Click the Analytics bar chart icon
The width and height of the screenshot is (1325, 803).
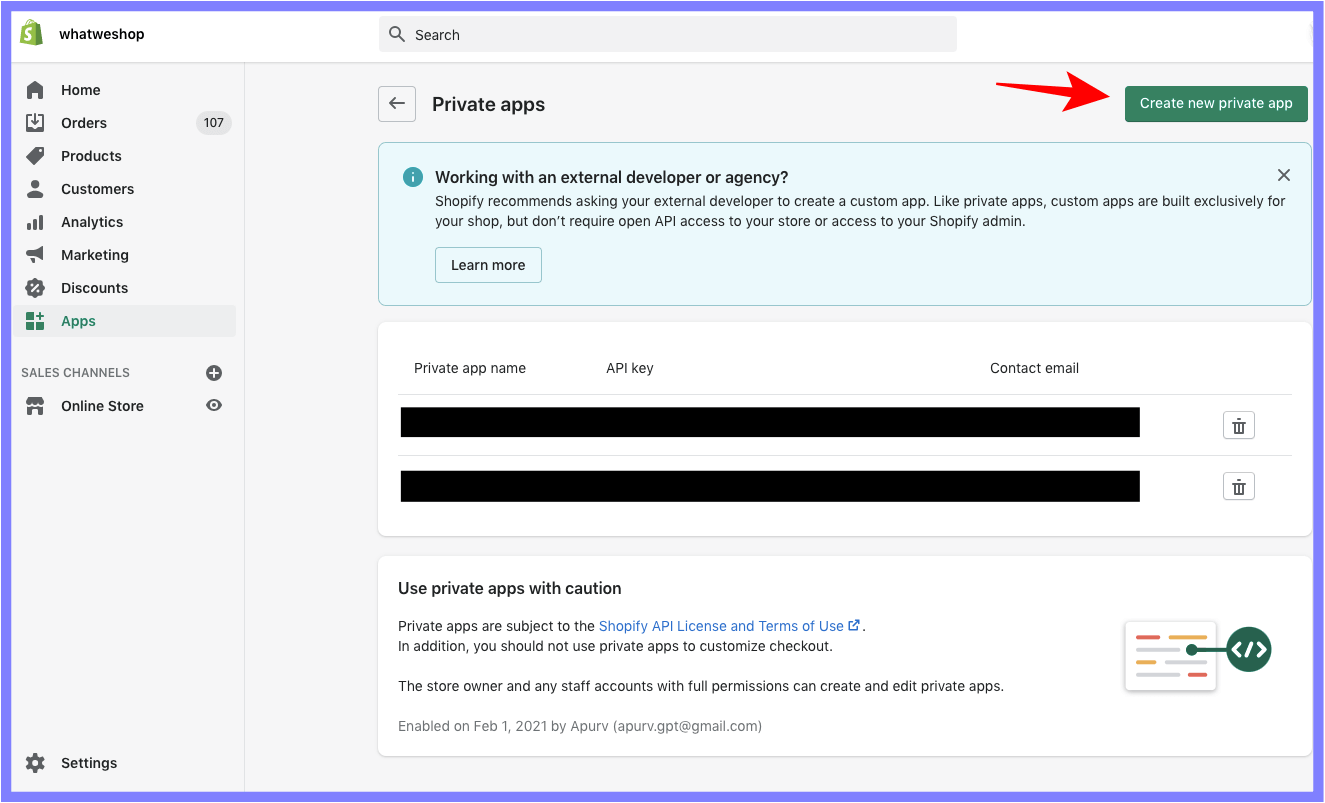[x=35, y=222]
